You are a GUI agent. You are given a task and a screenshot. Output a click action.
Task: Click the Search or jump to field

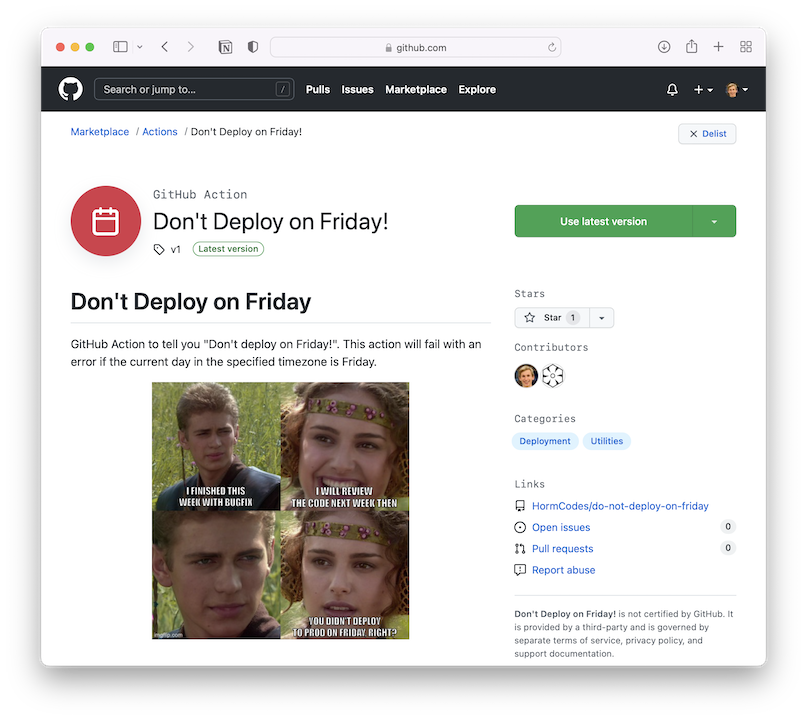tap(194, 90)
